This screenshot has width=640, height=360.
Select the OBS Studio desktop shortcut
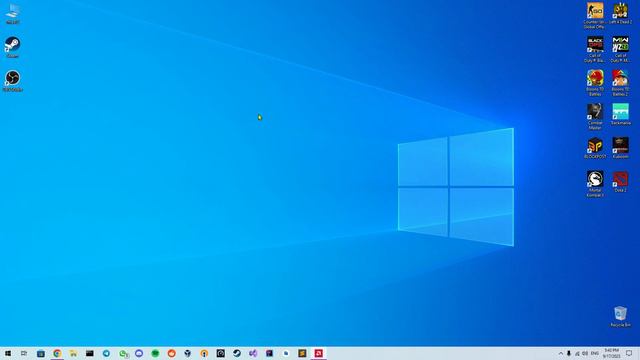pos(13,81)
